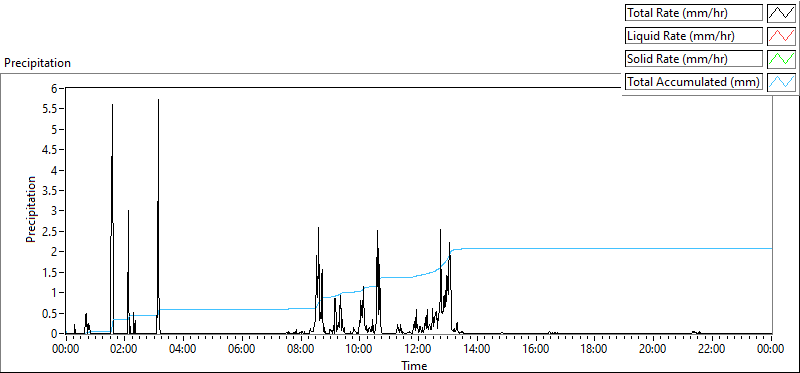This screenshot has width=800, height=373.
Task: Click the Precipitation chart title
Action: [x=37, y=63]
